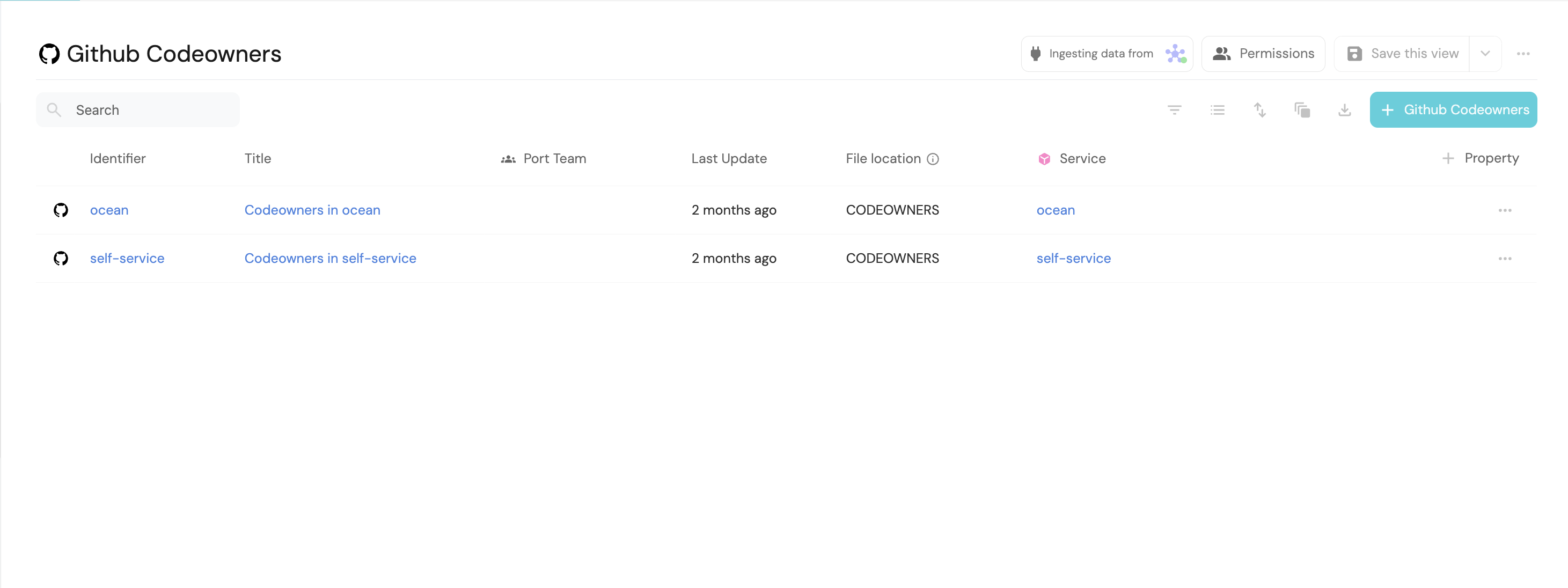
Task: Click the search magnifier icon
Action: 54,109
